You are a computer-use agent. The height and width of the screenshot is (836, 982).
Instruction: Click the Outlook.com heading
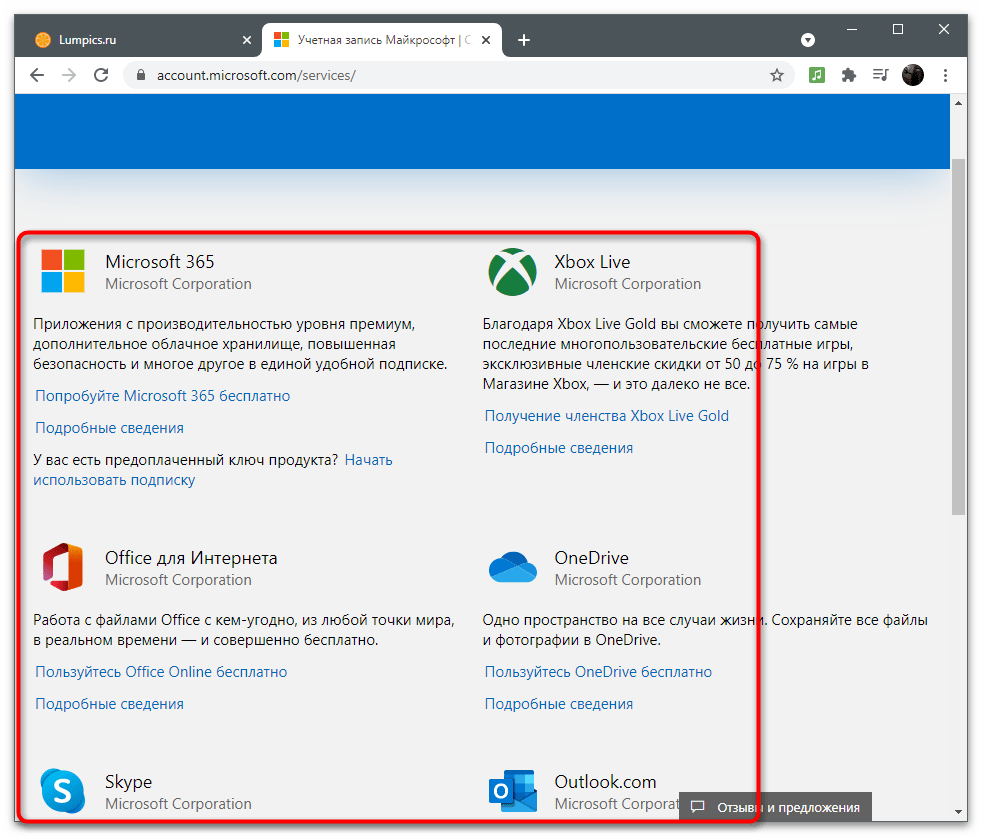(605, 782)
